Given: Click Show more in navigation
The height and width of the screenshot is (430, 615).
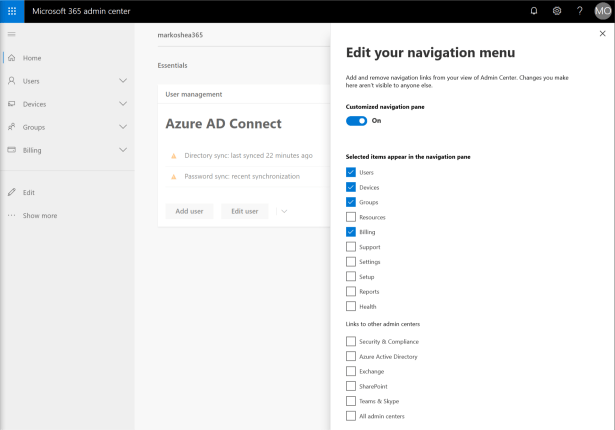Looking at the screenshot, I should 39,215.
